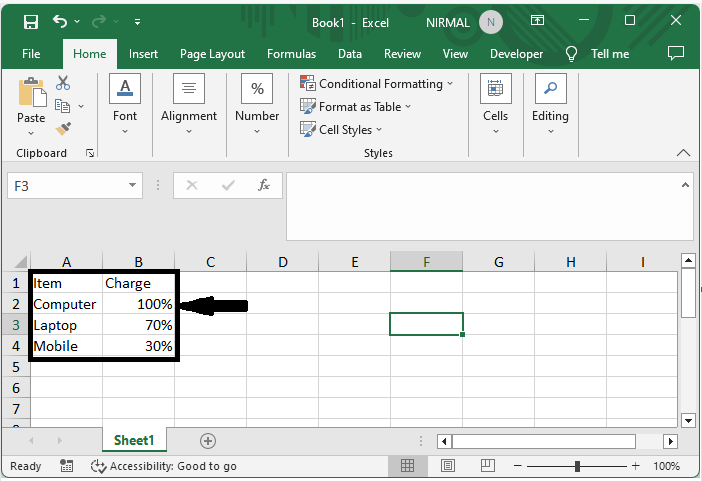Switch to Normal view icon
Screen dimensions: 702x481
coord(407,466)
